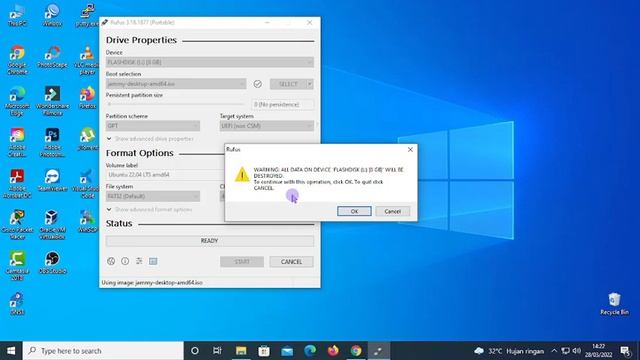Open Camtasia desktop shortcut
640x360 pixels.
click(x=17, y=266)
